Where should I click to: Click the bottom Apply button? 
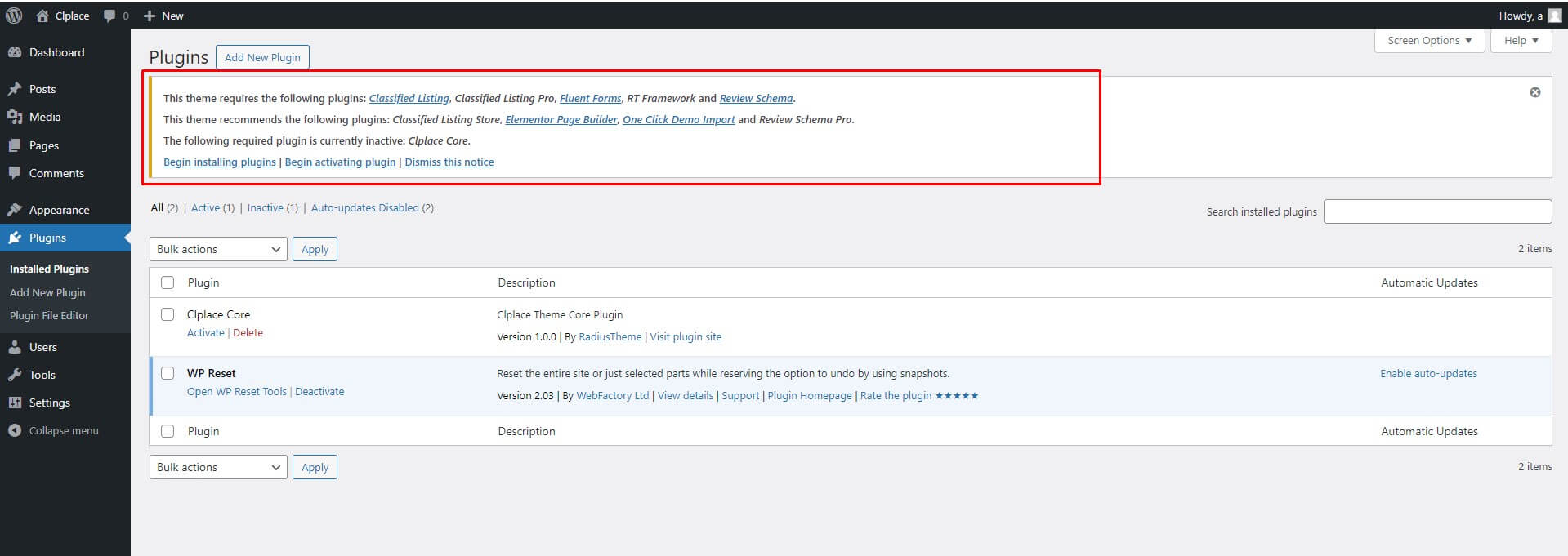pyautogui.click(x=315, y=467)
